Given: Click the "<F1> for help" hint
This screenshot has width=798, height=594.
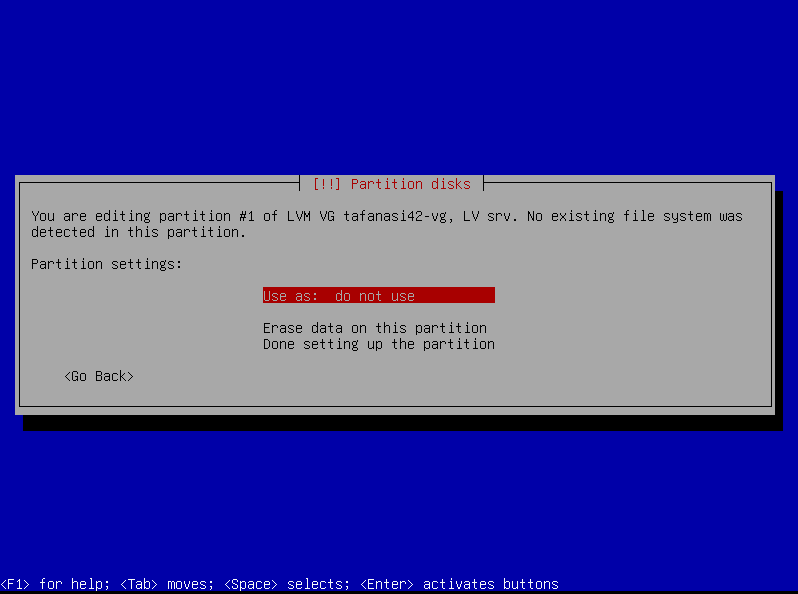Looking at the screenshot, I should click(50, 584).
